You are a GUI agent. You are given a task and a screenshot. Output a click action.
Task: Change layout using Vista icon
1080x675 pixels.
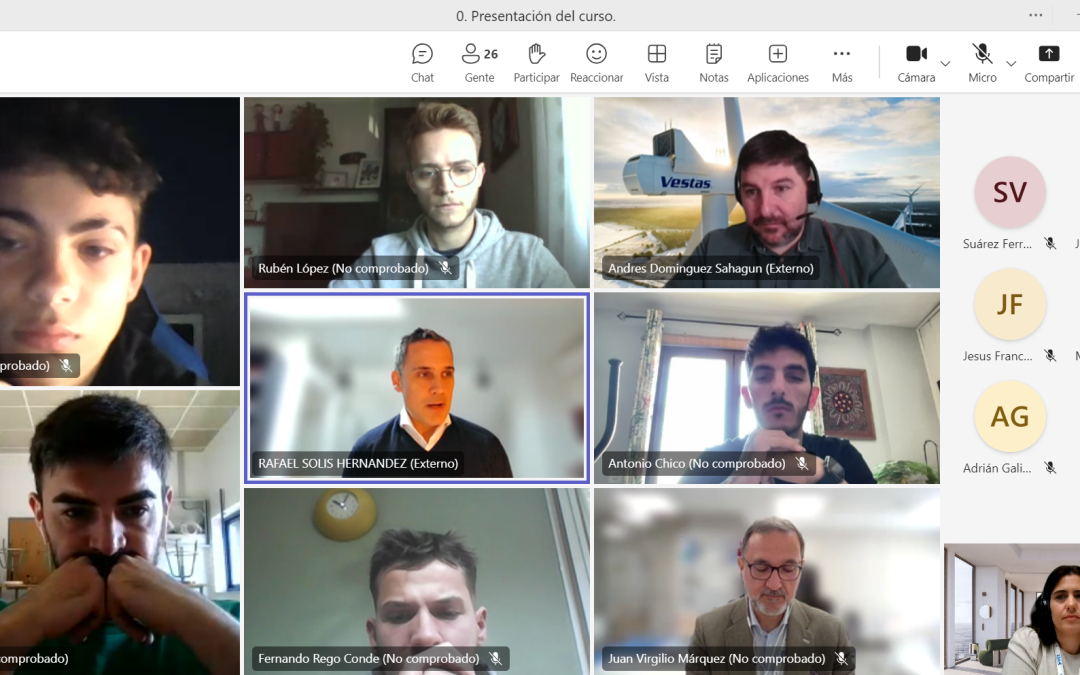tap(657, 63)
